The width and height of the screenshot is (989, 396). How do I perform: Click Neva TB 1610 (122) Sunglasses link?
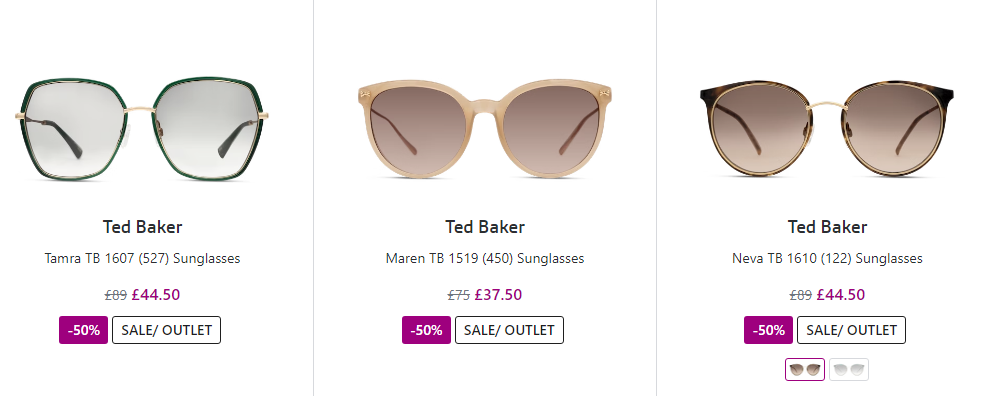tap(828, 259)
